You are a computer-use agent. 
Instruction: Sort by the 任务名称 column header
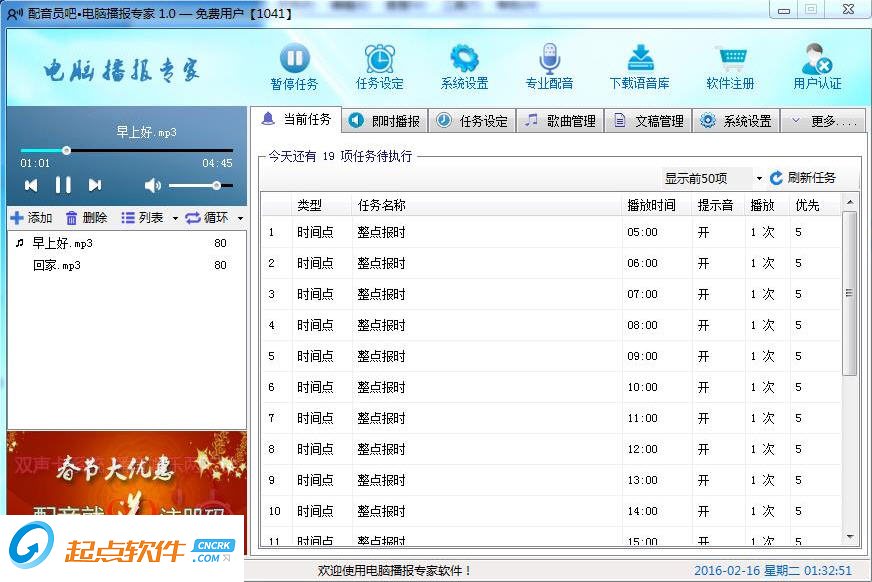(x=487, y=205)
